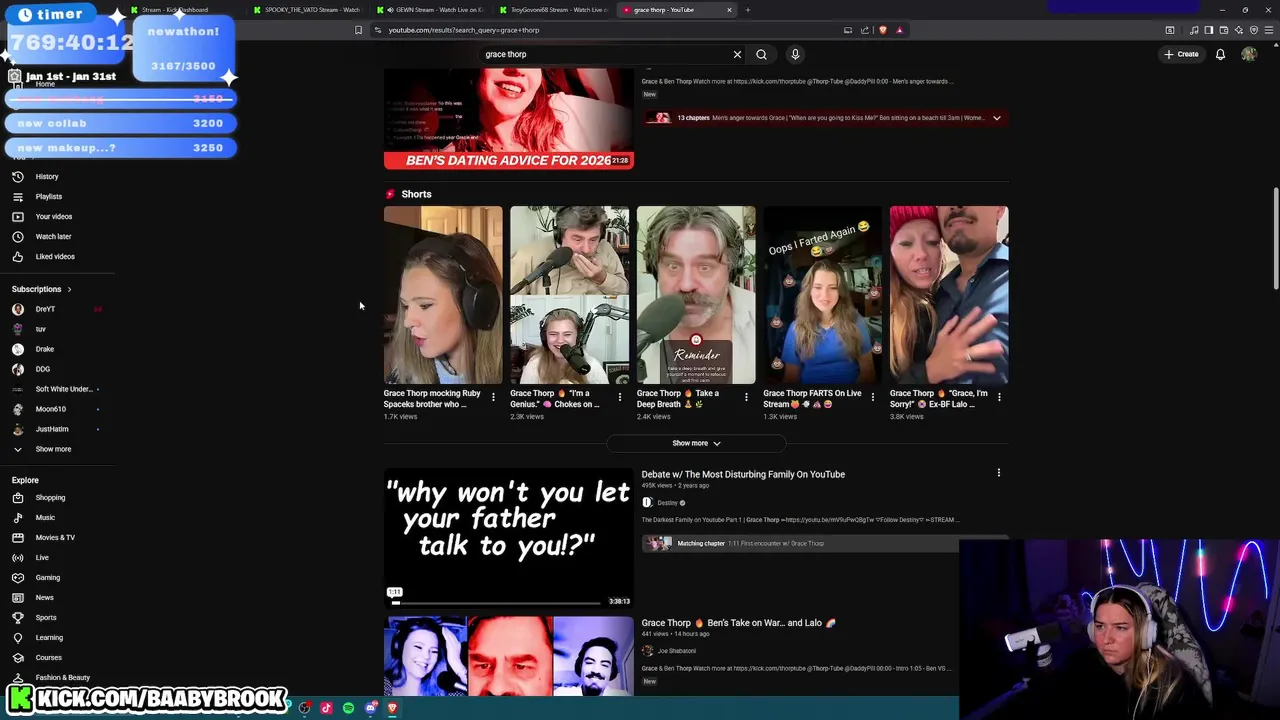Bookmark page with the bookmark icon
Viewport: 1280px width, 720px height.
tap(358, 30)
